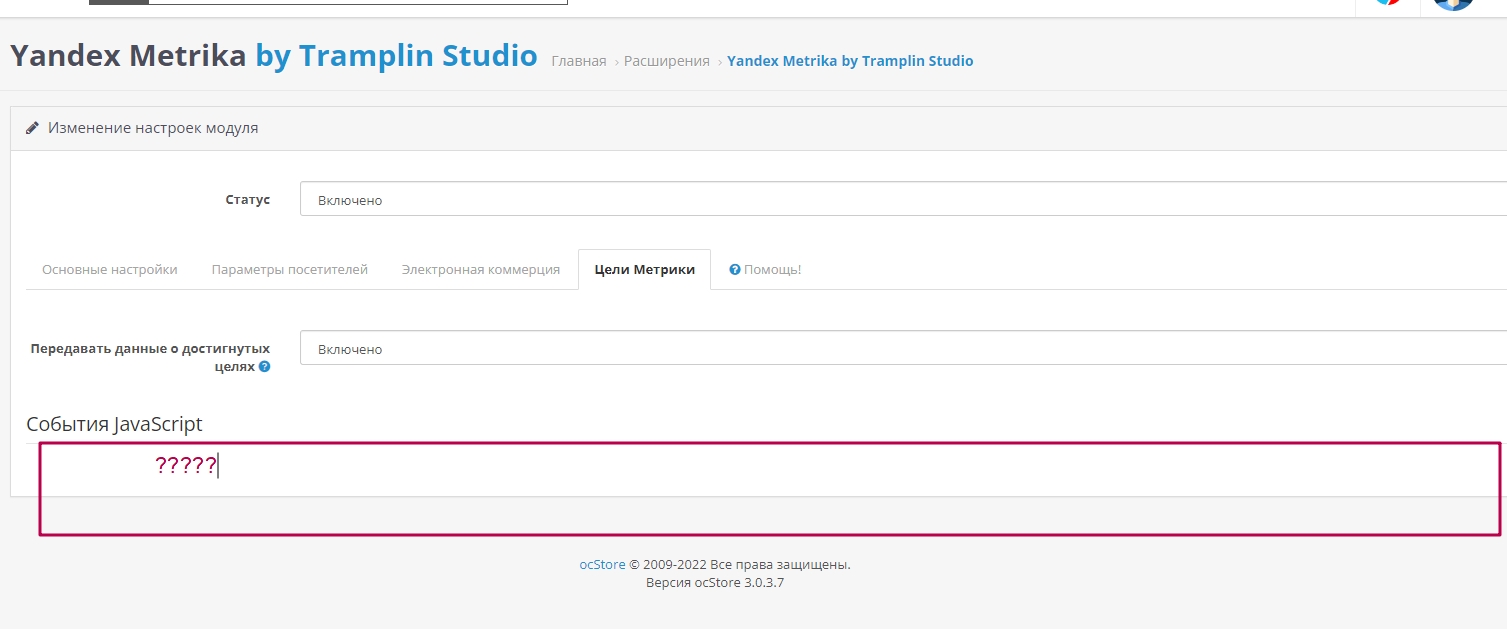The width and height of the screenshot is (1507, 629).
Task: Click the red-blue round icon left of avatar
Action: [x=1387, y=2]
